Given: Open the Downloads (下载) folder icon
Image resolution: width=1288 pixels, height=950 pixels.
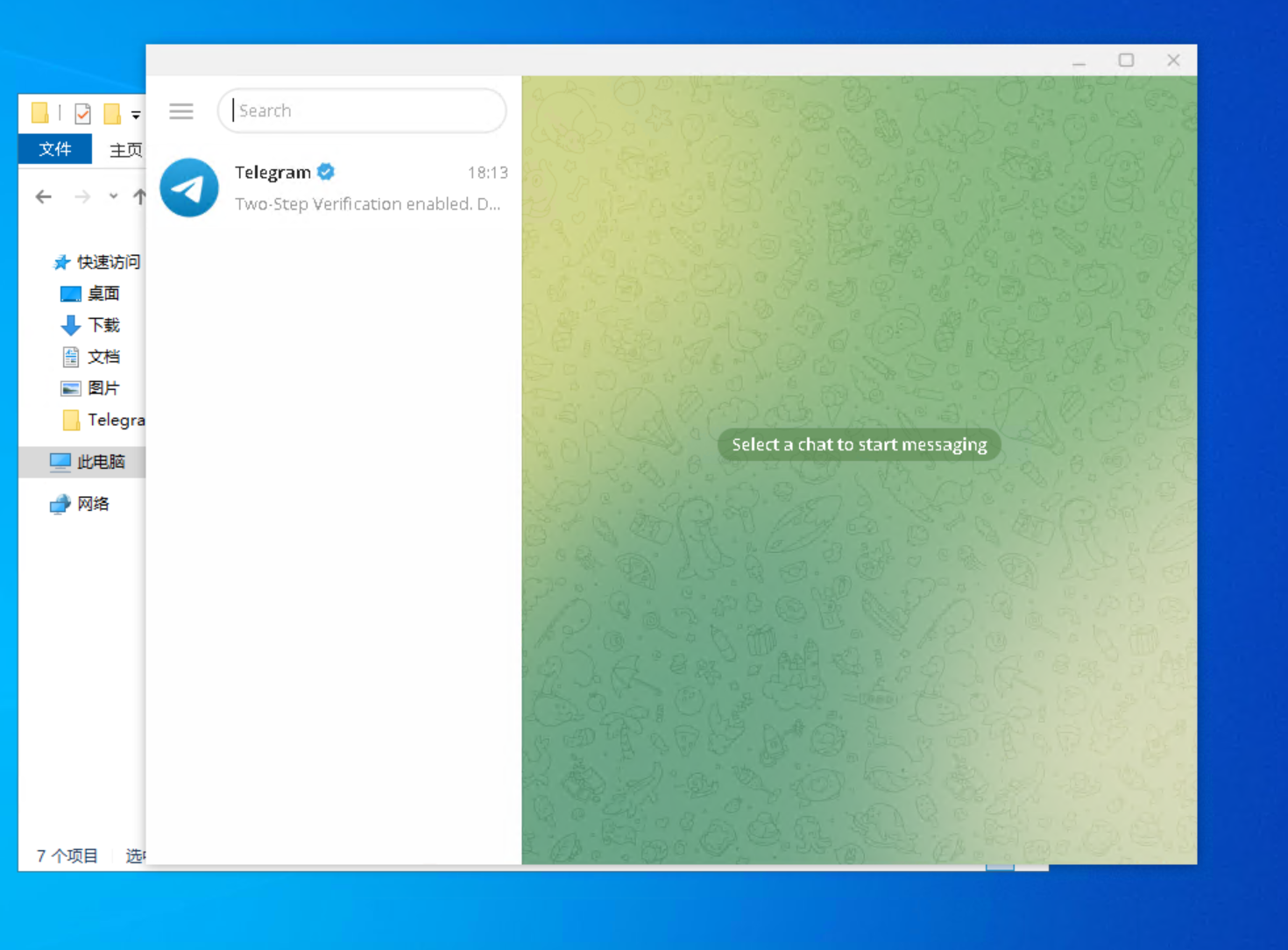Looking at the screenshot, I should point(70,325).
